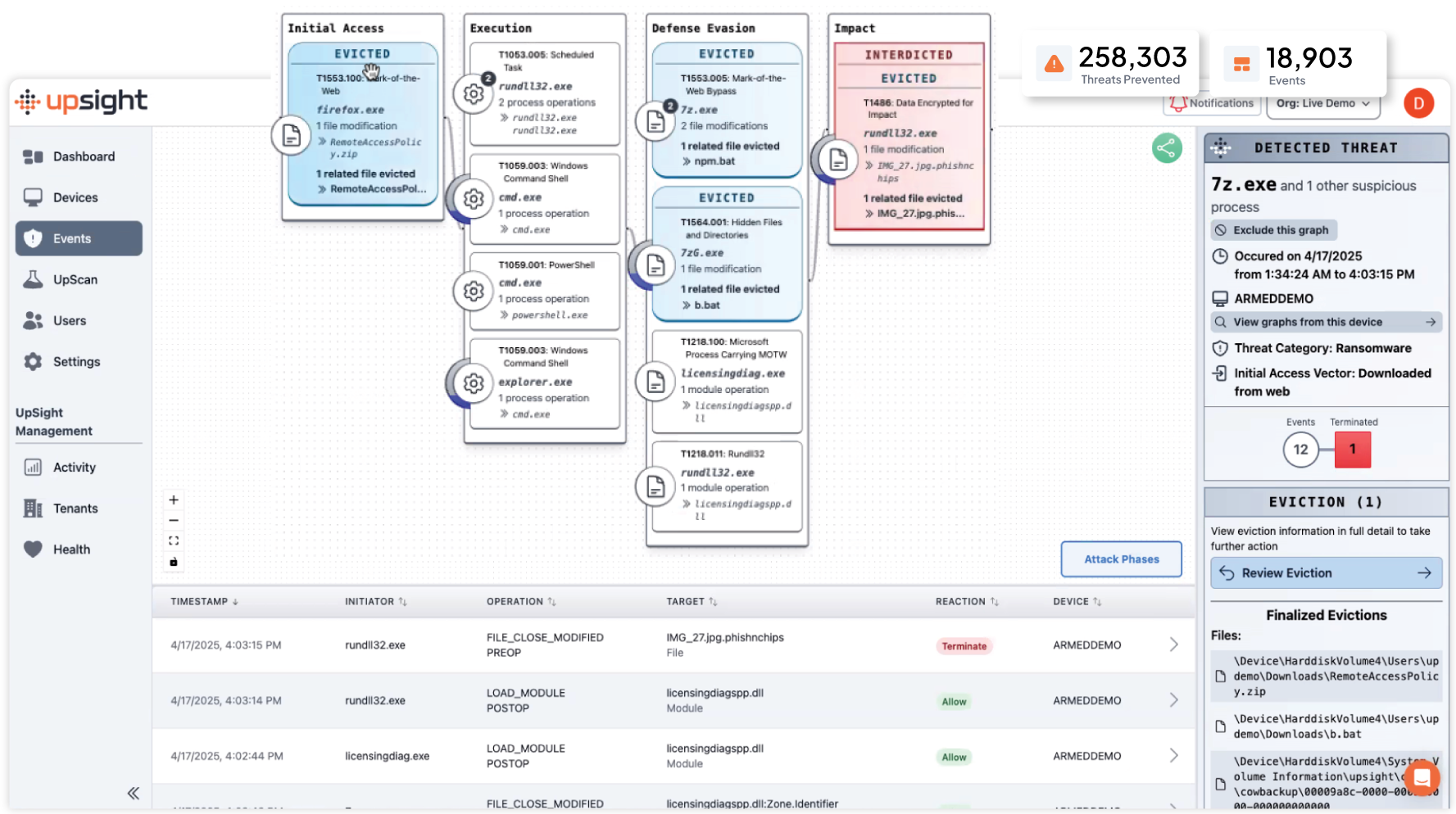Click the Activity chart icon
This screenshot has height=814, width=1456.
[x=33, y=467]
